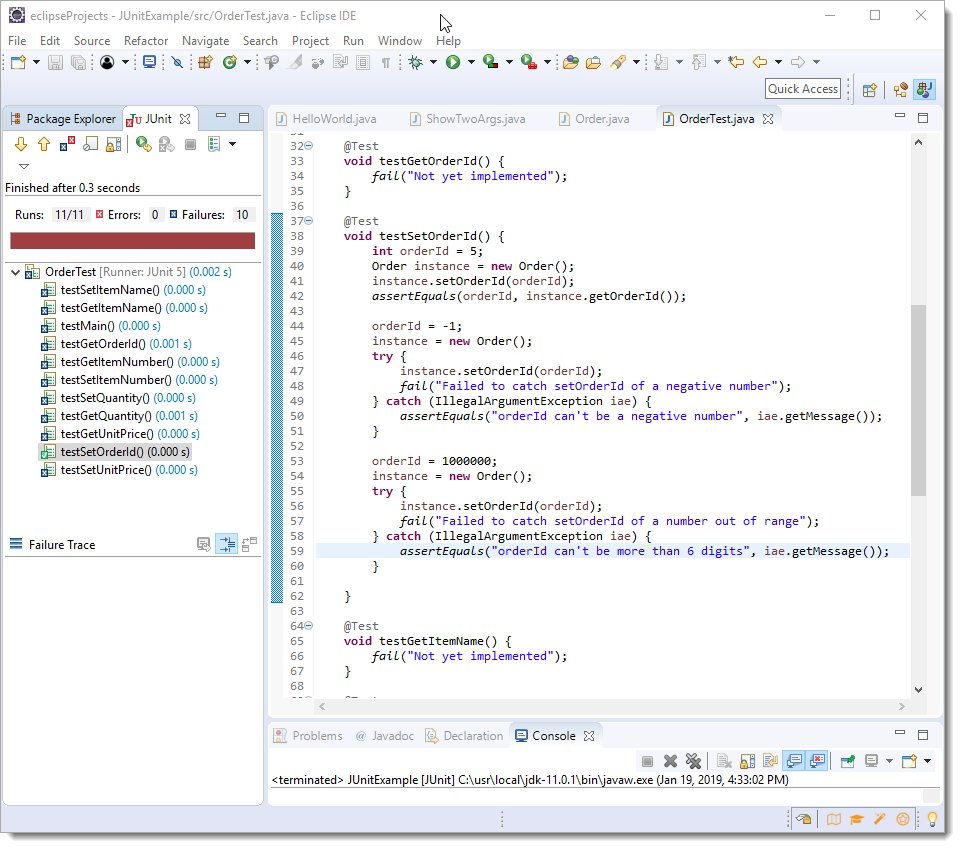The width and height of the screenshot is (960, 848).
Task: Collapse the OrderTest tree node
Action: tap(15, 272)
